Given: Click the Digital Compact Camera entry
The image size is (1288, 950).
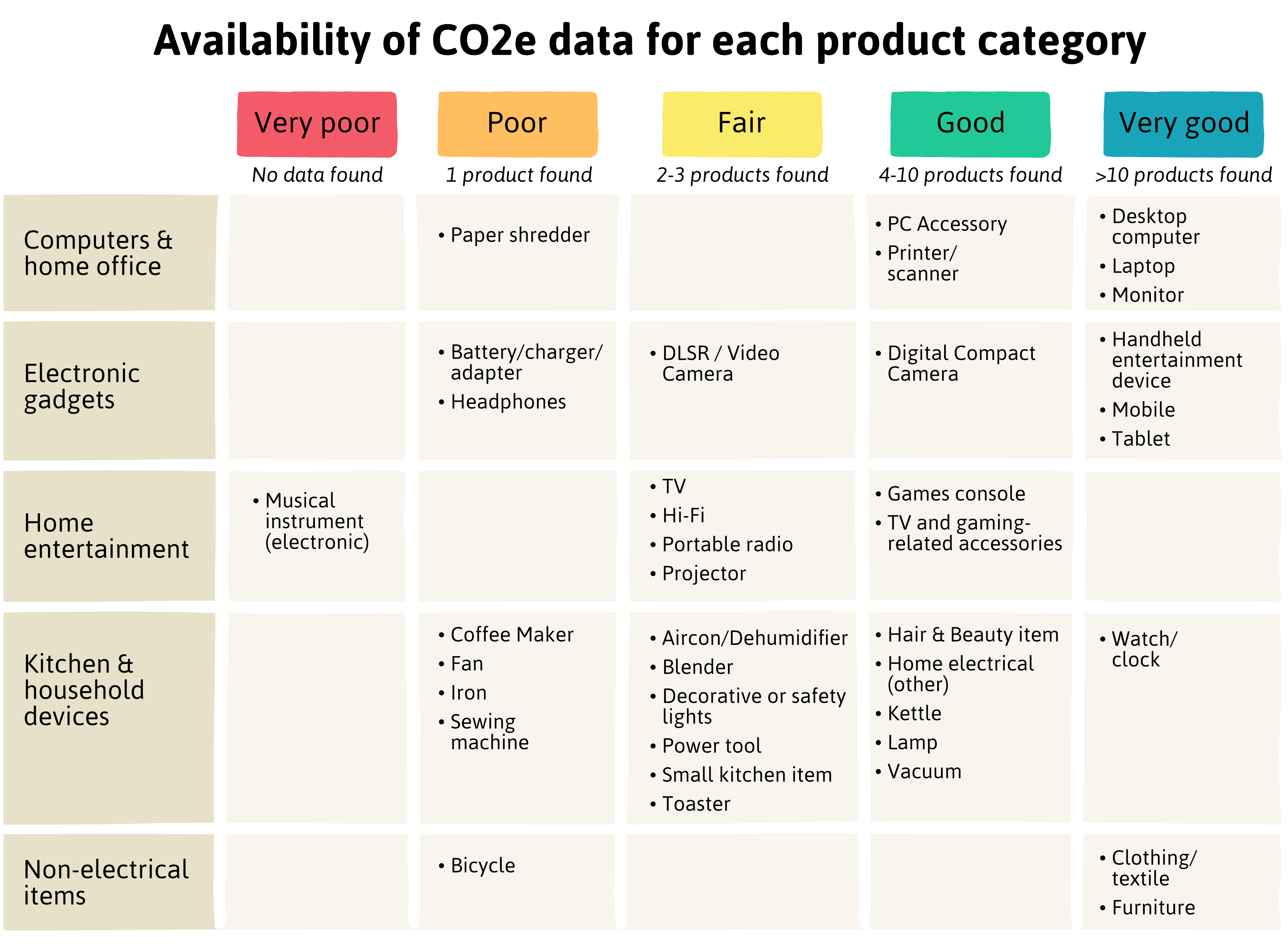Looking at the screenshot, I should 960,363.
